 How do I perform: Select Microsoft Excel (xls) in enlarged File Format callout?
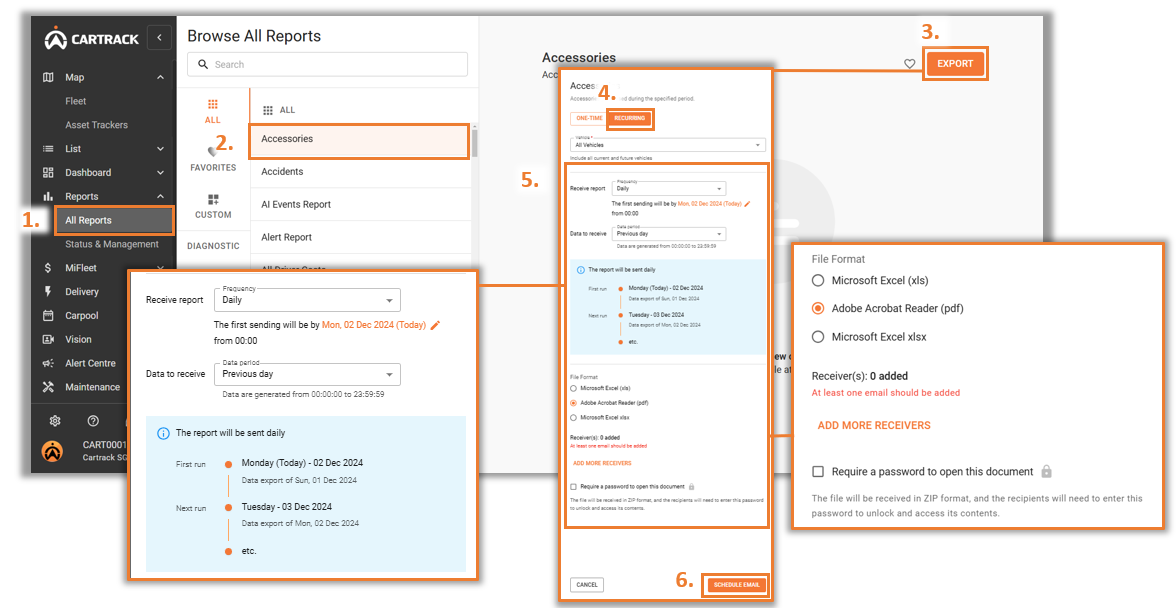tap(818, 280)
